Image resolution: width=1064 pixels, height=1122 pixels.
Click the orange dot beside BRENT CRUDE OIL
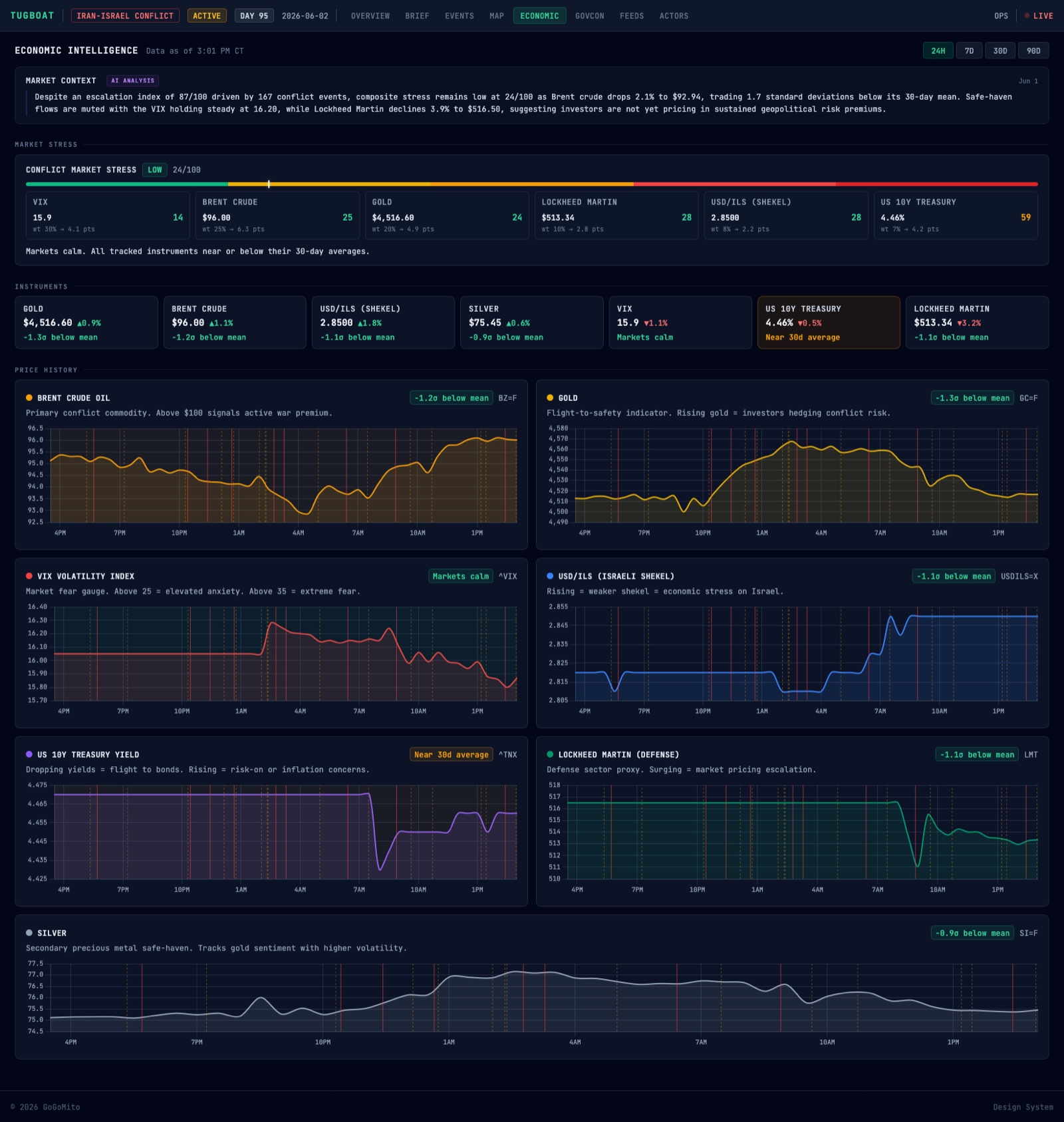(x=29, y=398)
